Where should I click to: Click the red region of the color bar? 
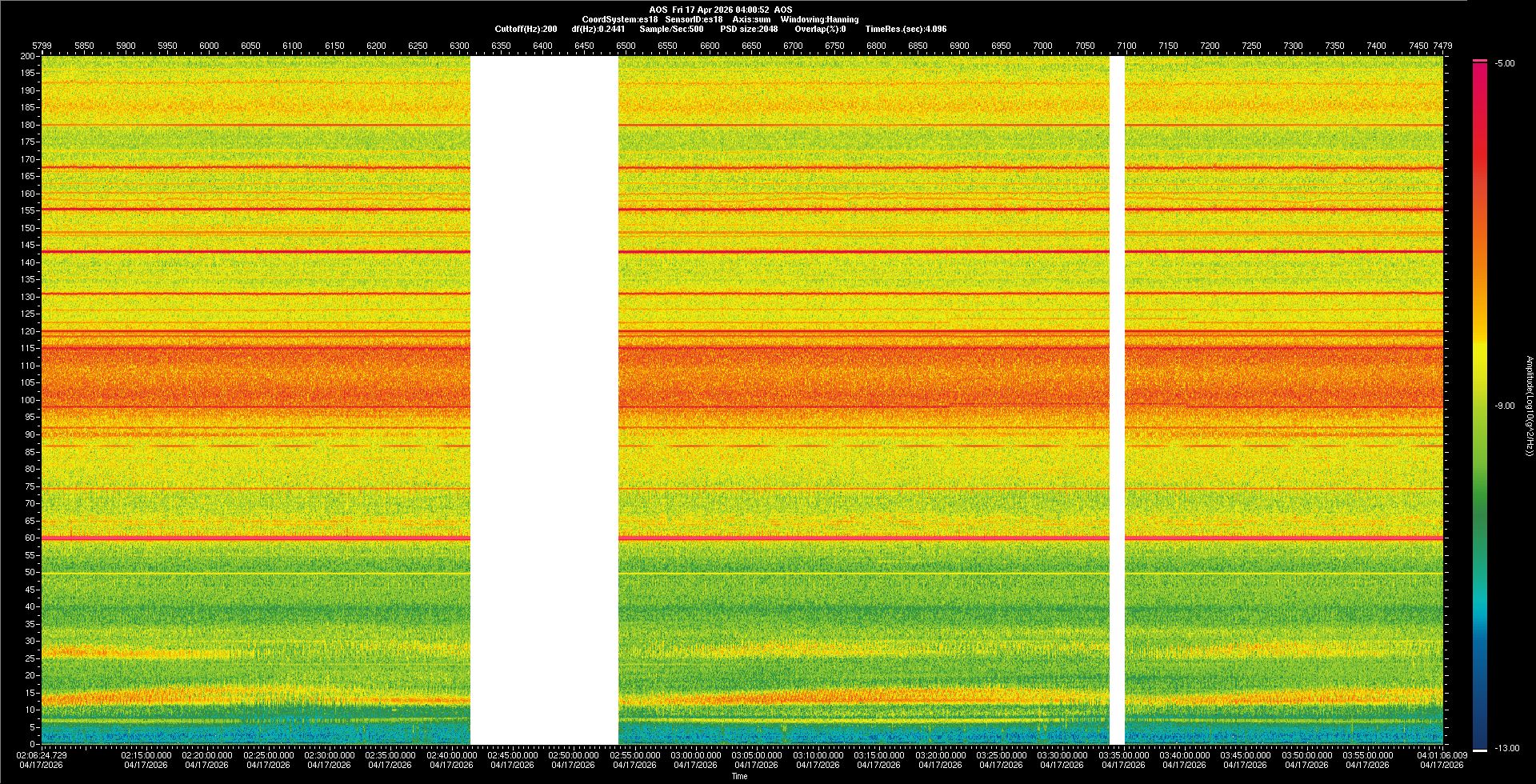pos(1479,160)
